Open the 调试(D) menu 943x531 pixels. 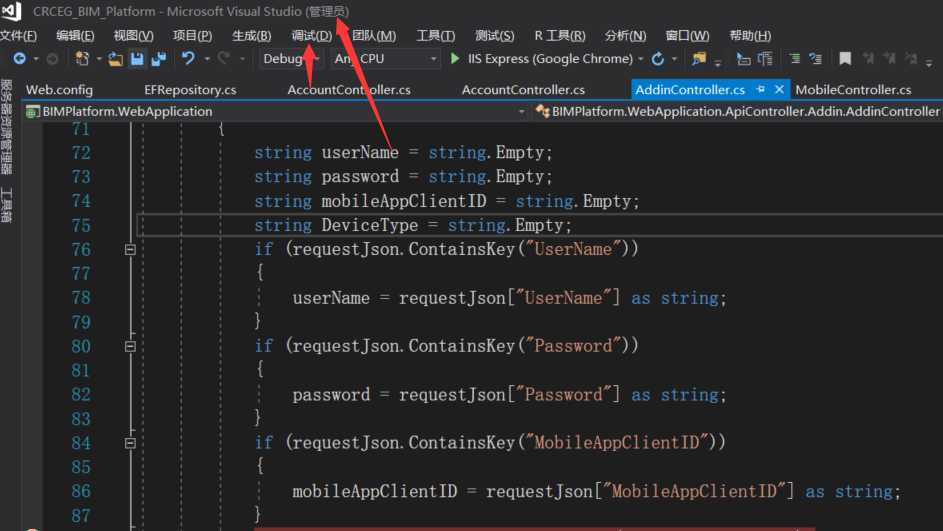pyautogui.click(x=312, y=35)
